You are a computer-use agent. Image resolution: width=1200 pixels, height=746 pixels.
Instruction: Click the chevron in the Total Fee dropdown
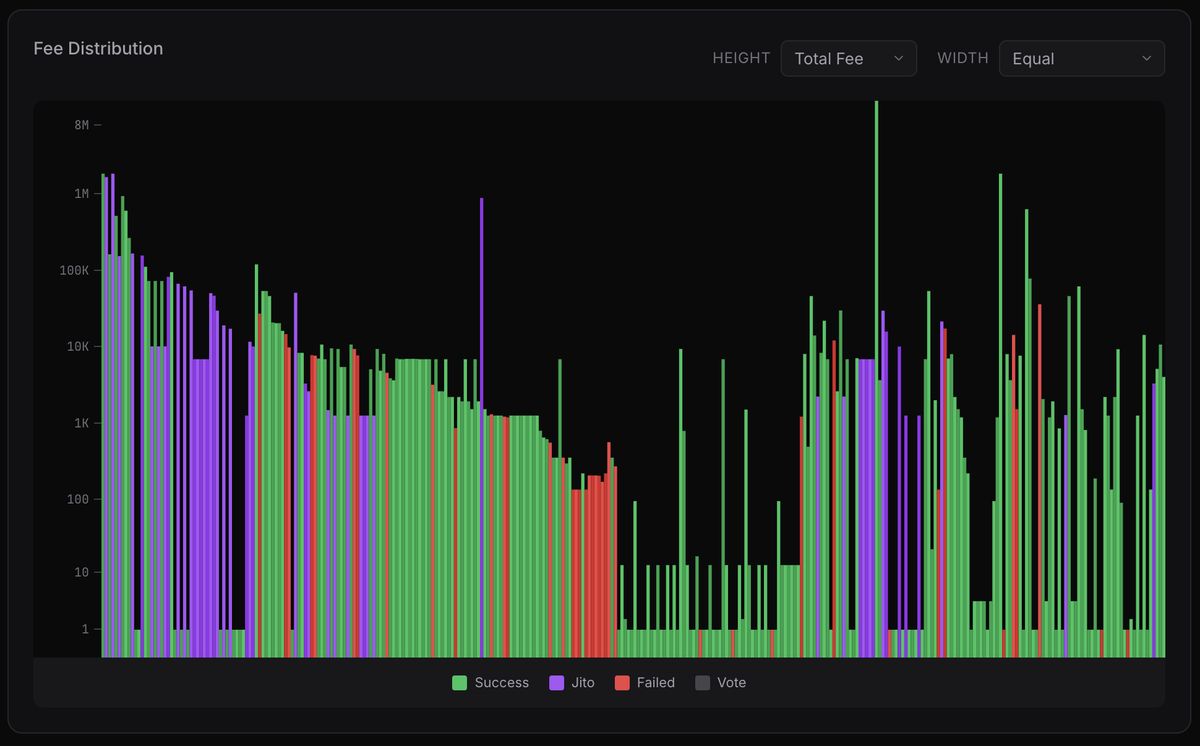tap(898, 58)
